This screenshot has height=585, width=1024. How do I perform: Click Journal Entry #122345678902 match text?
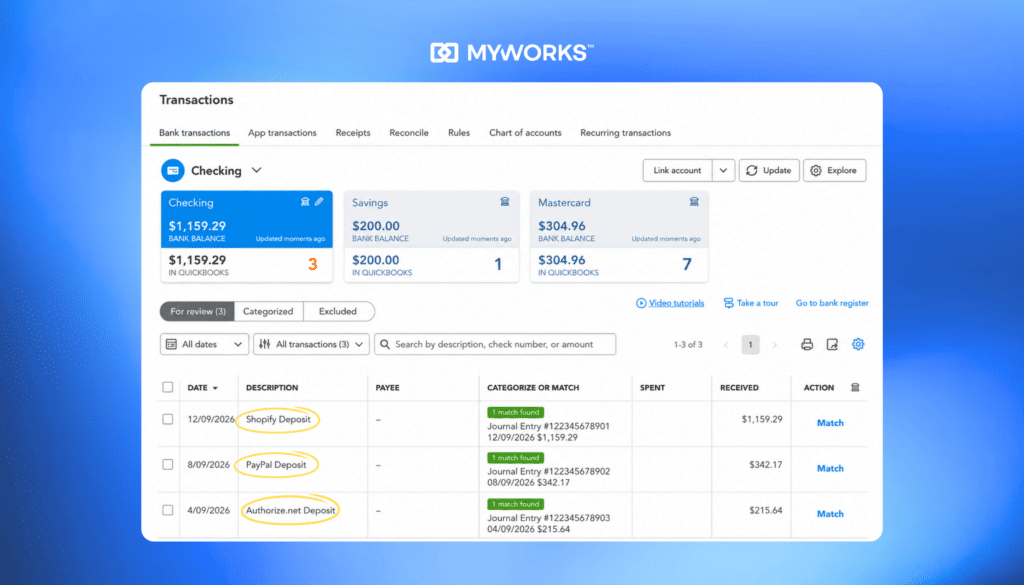(549, 471)
